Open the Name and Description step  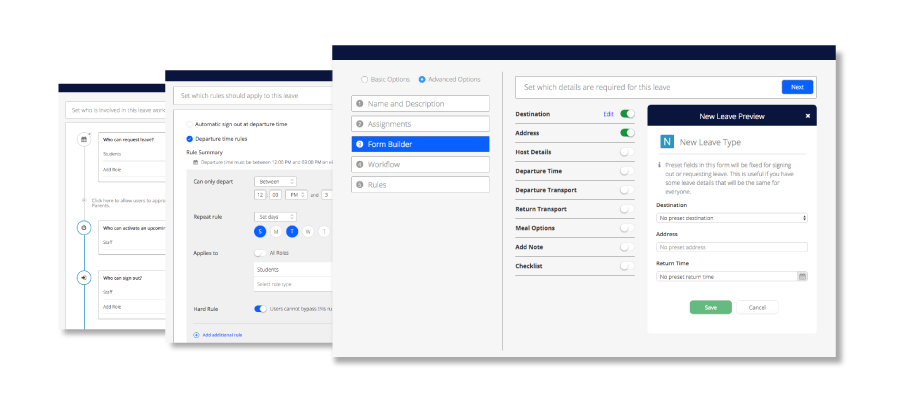[420, 104]
